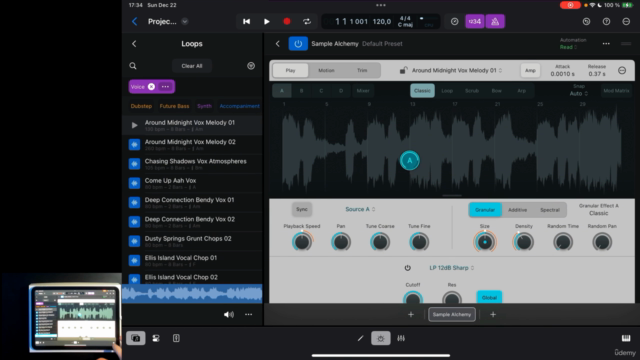Open the Mod Matrix

(x=616, y=91)
